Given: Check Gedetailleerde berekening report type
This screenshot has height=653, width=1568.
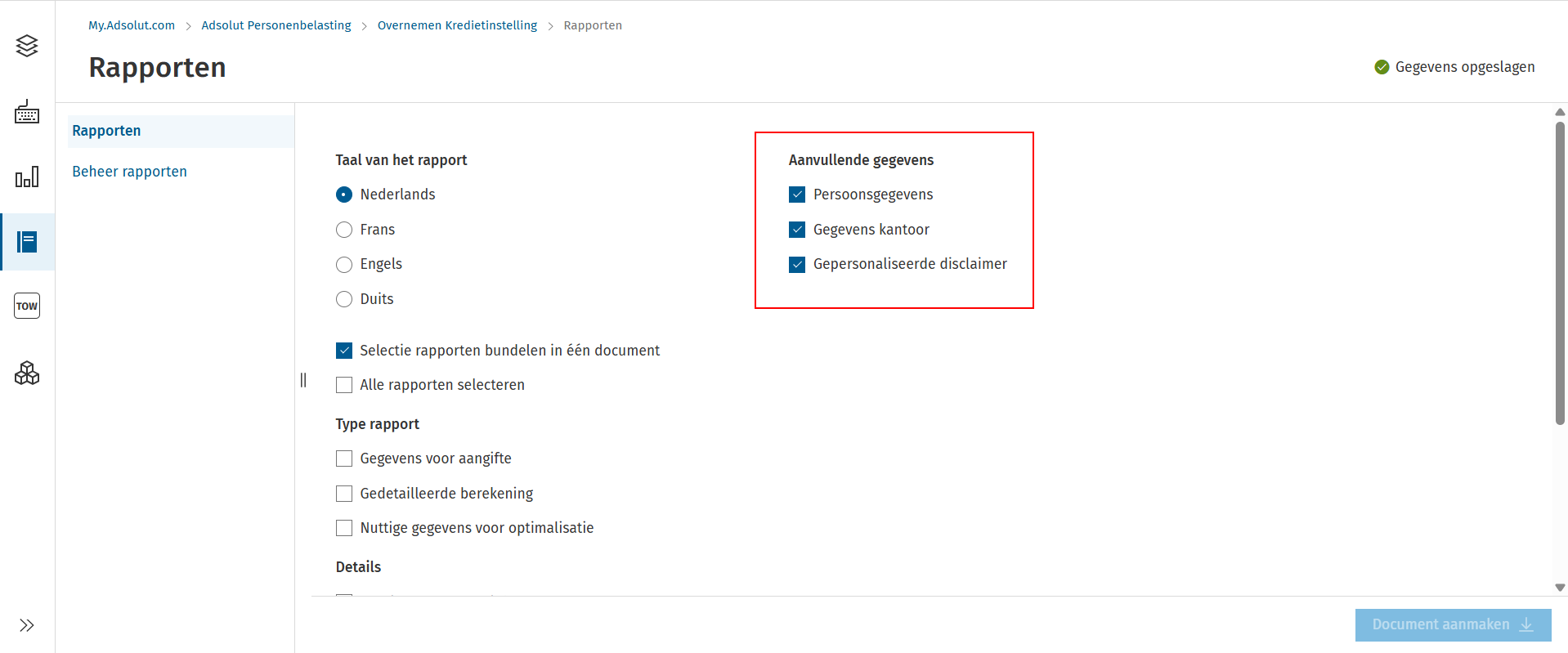Looking at the screenshot, I should (344, 494).
